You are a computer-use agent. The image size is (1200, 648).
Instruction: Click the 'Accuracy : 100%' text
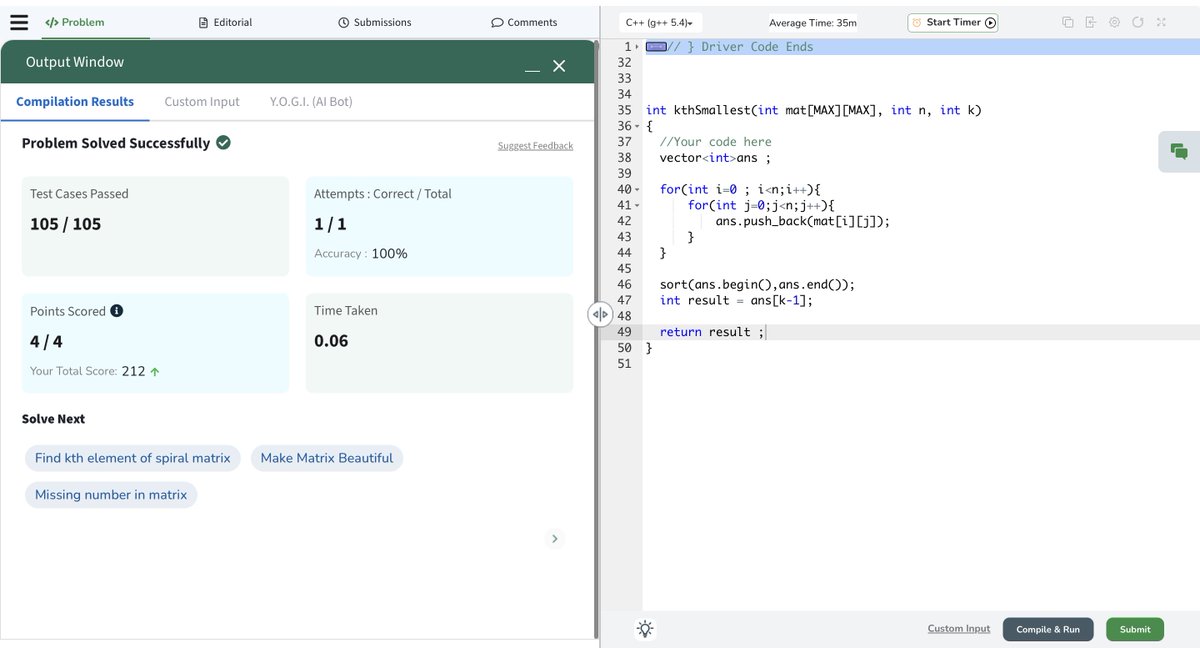point(361,254)
